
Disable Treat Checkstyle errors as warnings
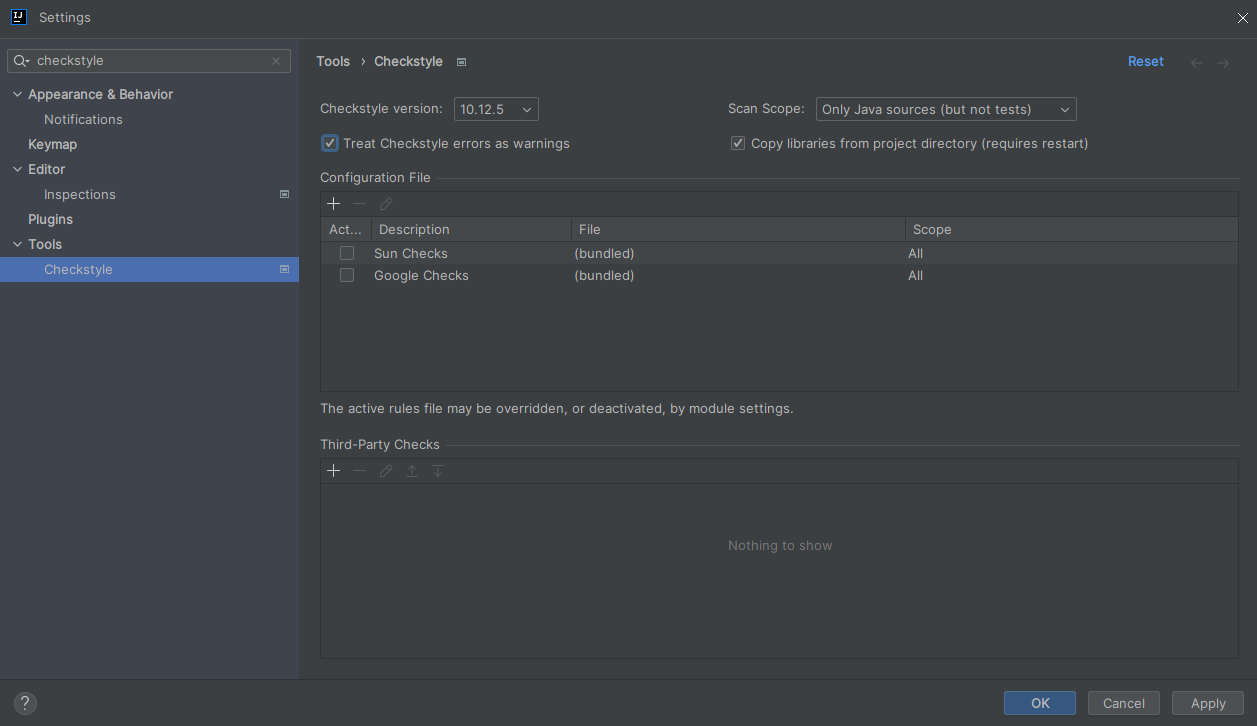pyautogui.click(x=329, y=143)
